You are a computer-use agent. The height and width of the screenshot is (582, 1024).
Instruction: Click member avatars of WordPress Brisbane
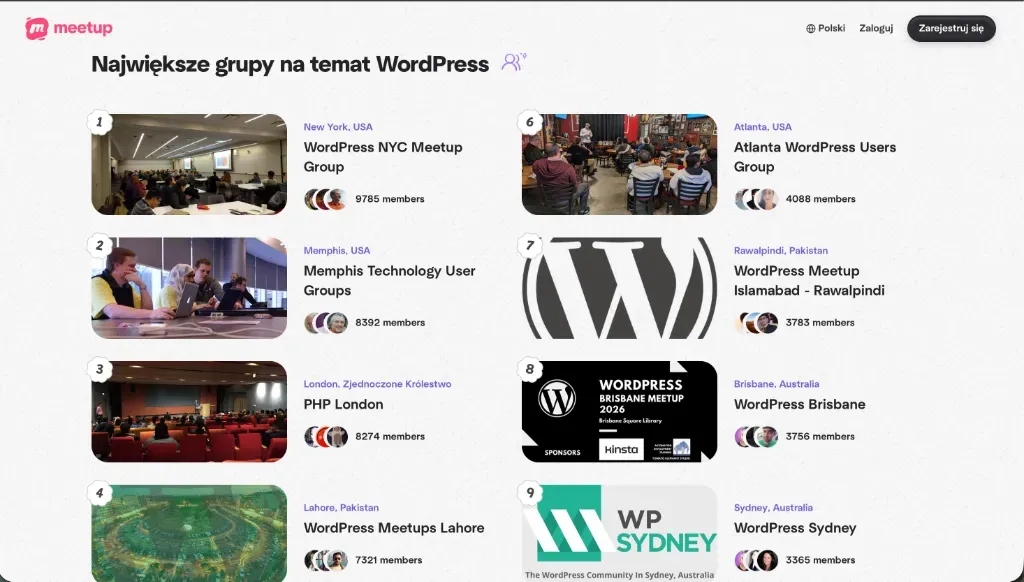pos(756,437)
